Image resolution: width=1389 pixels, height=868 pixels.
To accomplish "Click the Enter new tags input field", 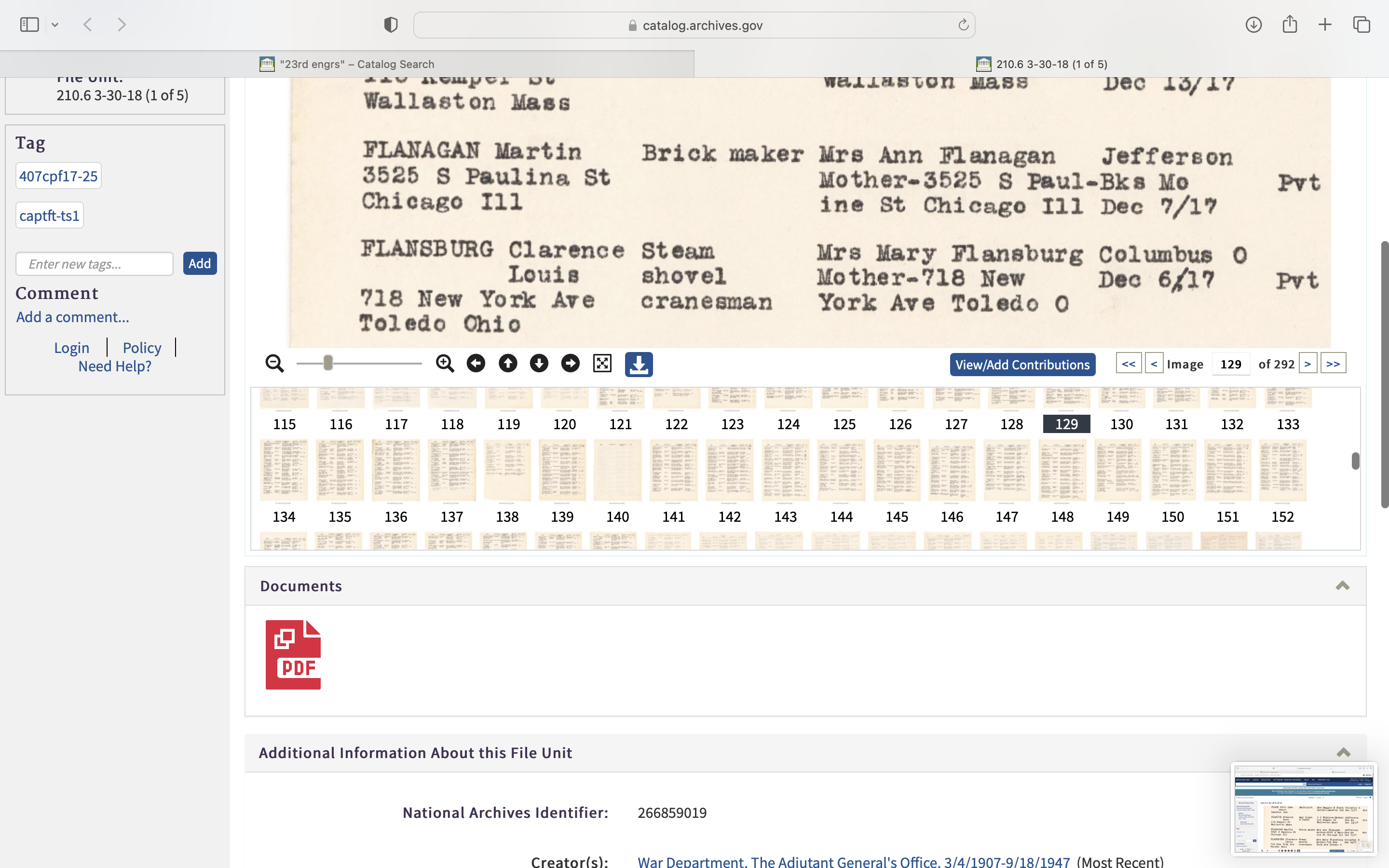I will point(94,264).
